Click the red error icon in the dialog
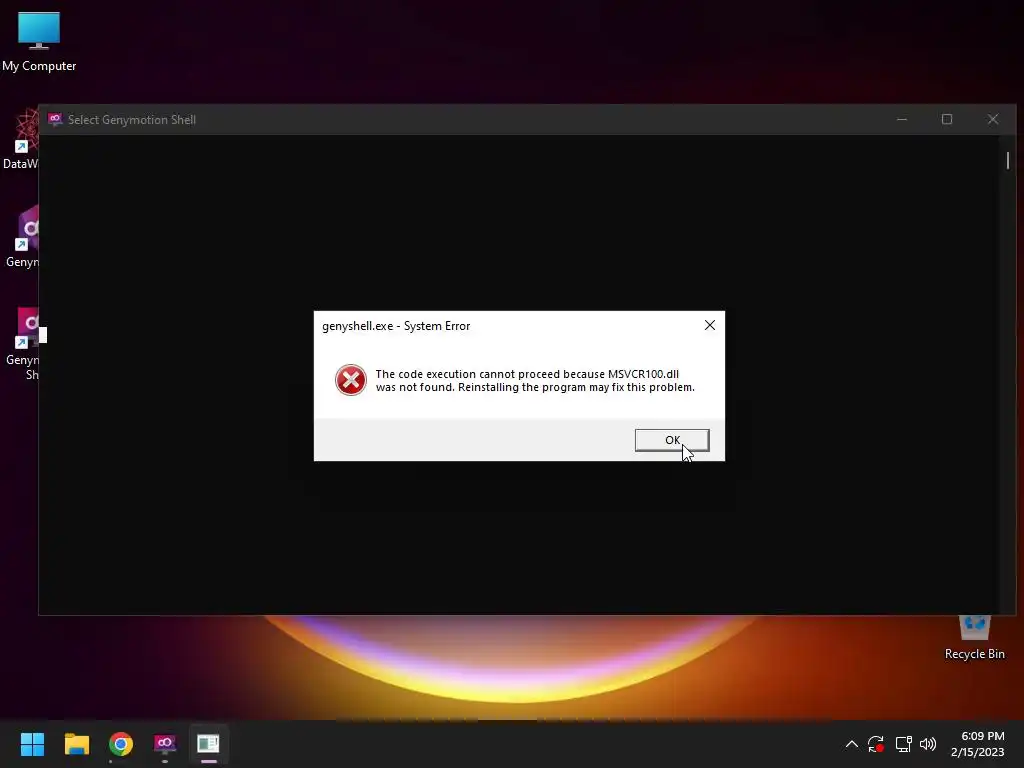Image resolution: width=1024 pixels, height=768 pixels. coord(351,380)
